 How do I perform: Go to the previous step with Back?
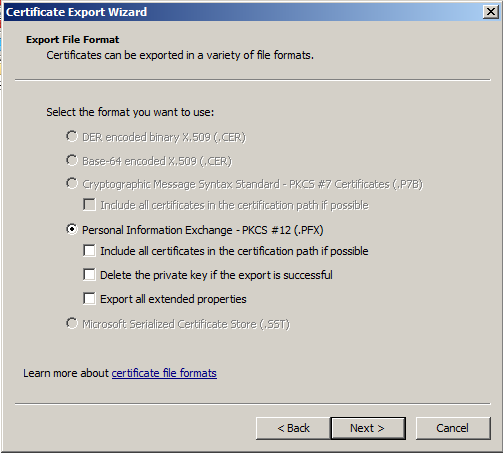293,428
